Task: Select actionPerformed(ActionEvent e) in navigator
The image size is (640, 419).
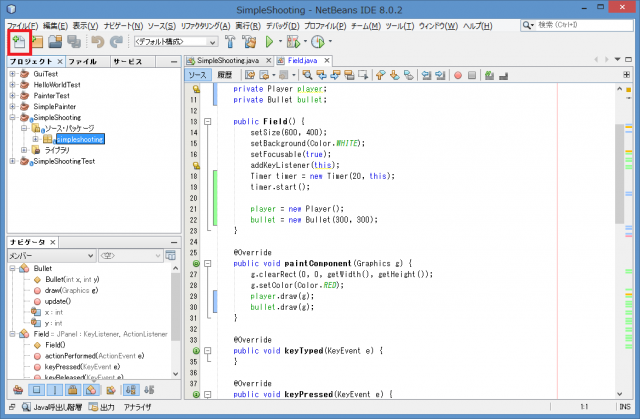Action: point(94,356)
